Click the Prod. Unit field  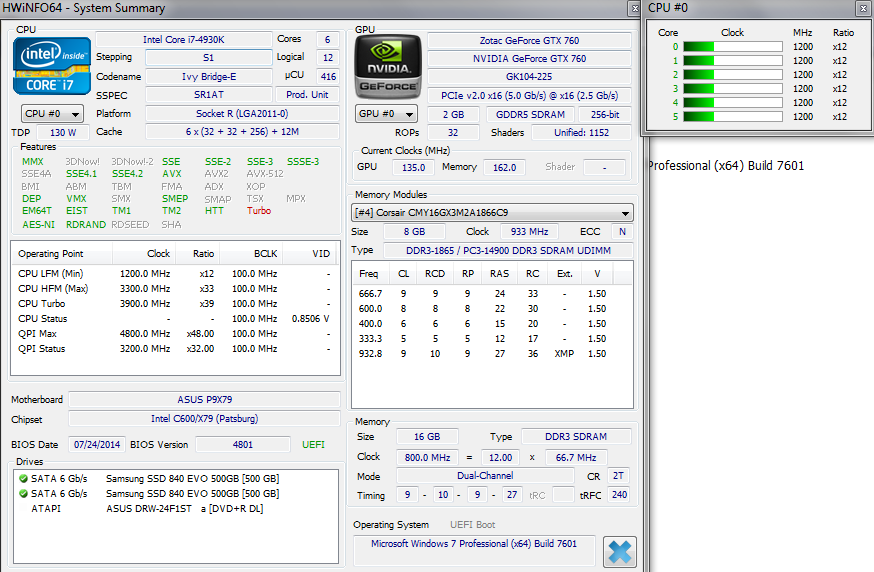(307, 95)
